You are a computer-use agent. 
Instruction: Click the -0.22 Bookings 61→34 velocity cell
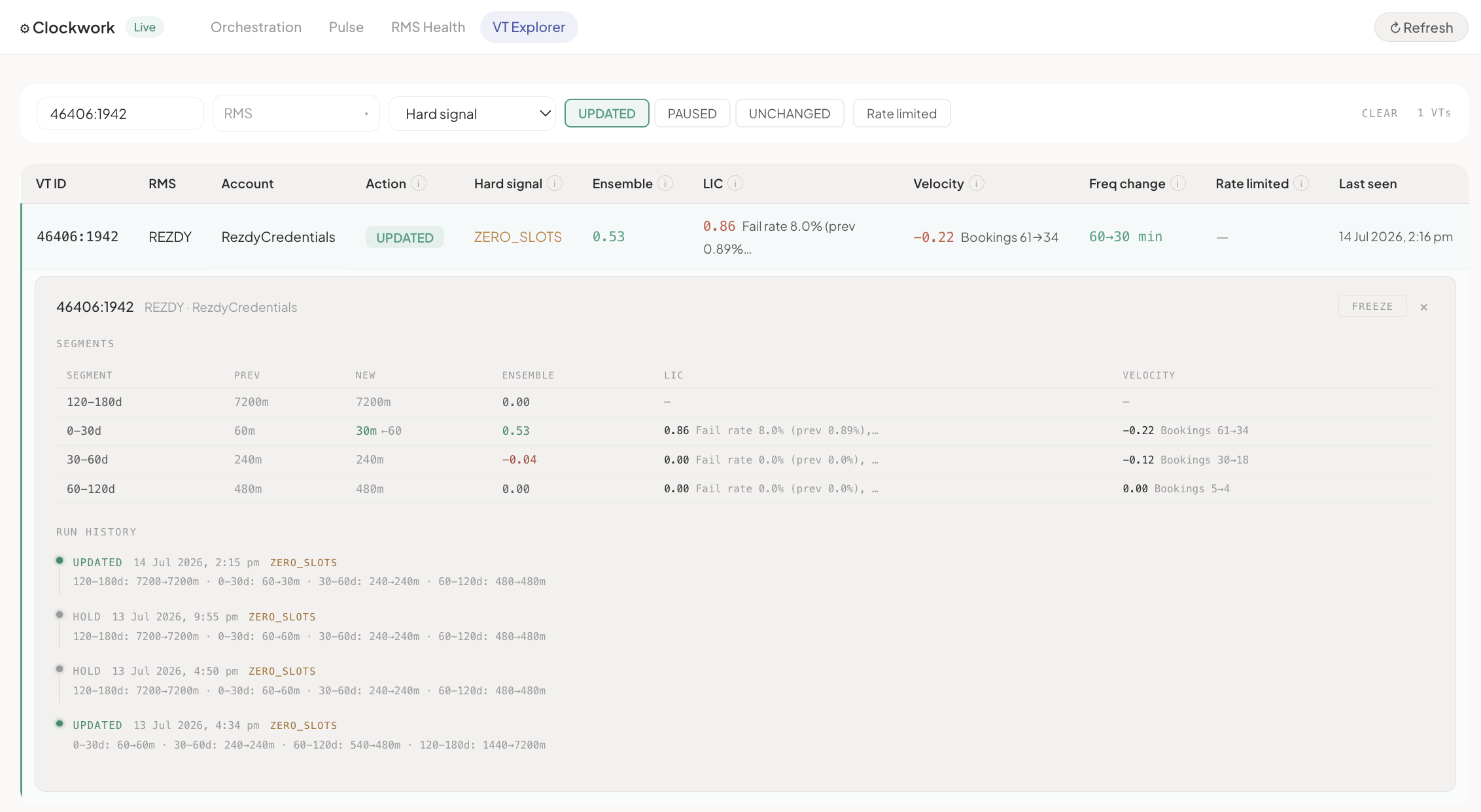click(986, 237)
